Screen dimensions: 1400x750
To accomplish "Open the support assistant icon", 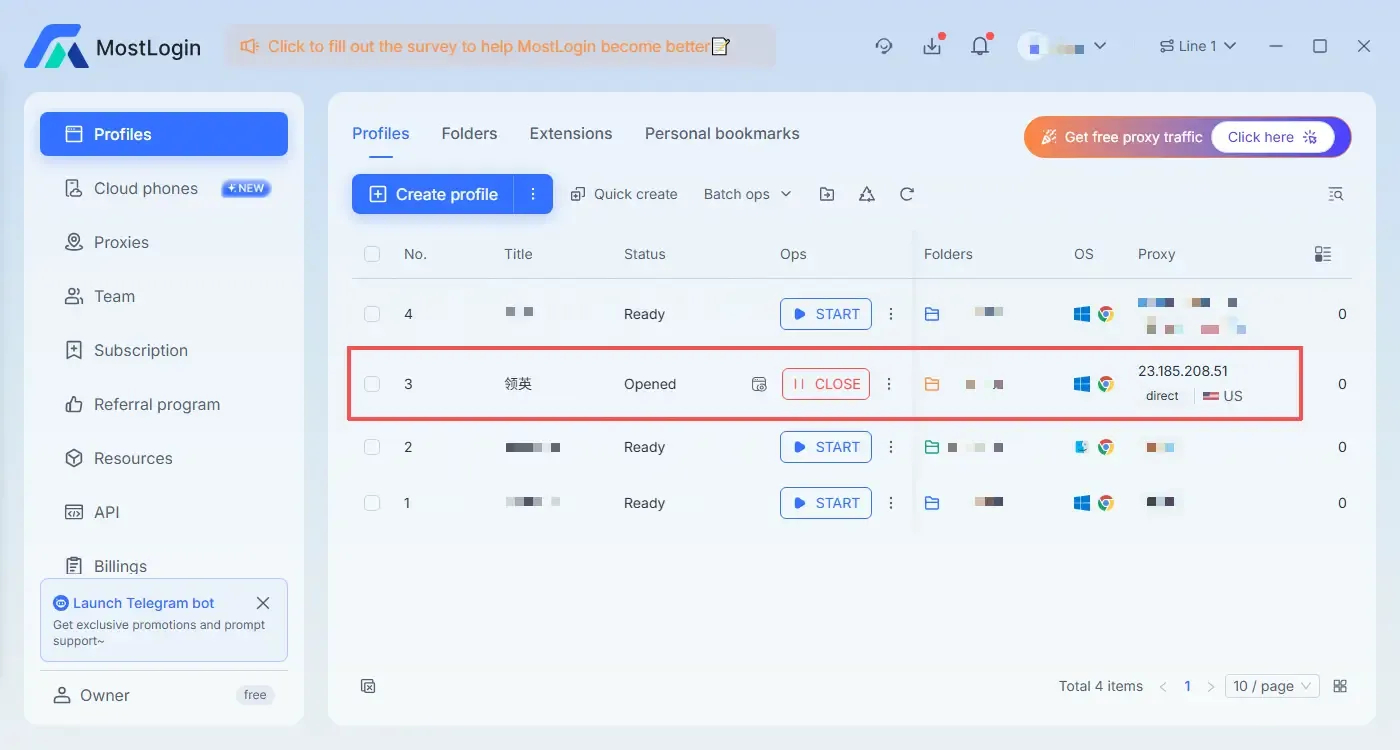I will 884,46.
